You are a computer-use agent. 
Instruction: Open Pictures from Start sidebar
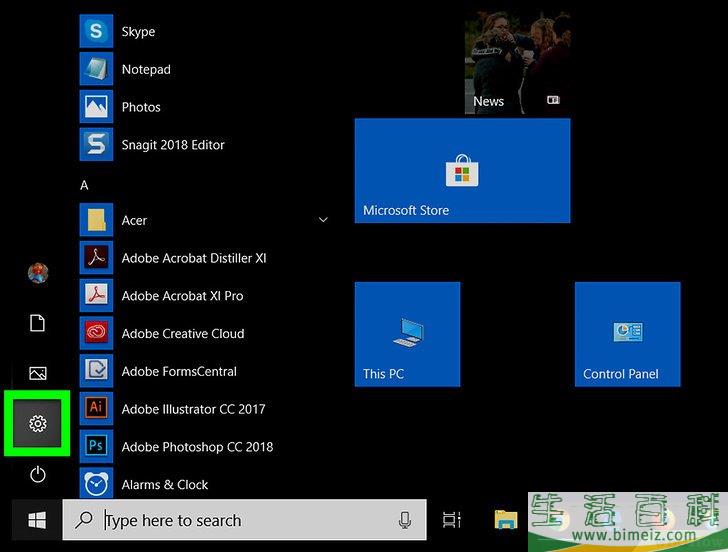[x=38, y=373]
